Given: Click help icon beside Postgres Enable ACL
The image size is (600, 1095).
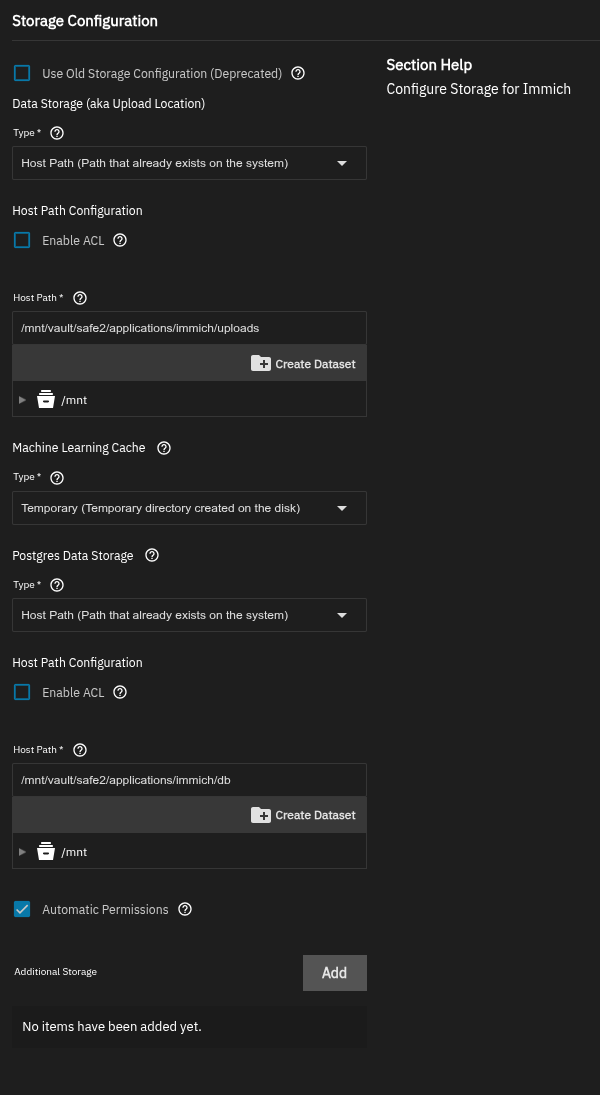Looking at the screenshot, I should click(120, 692).
